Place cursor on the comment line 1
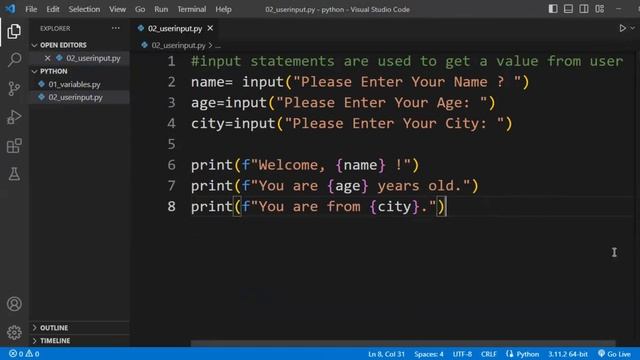The width and height of the screenshot is (640, 360). [407, 61]
